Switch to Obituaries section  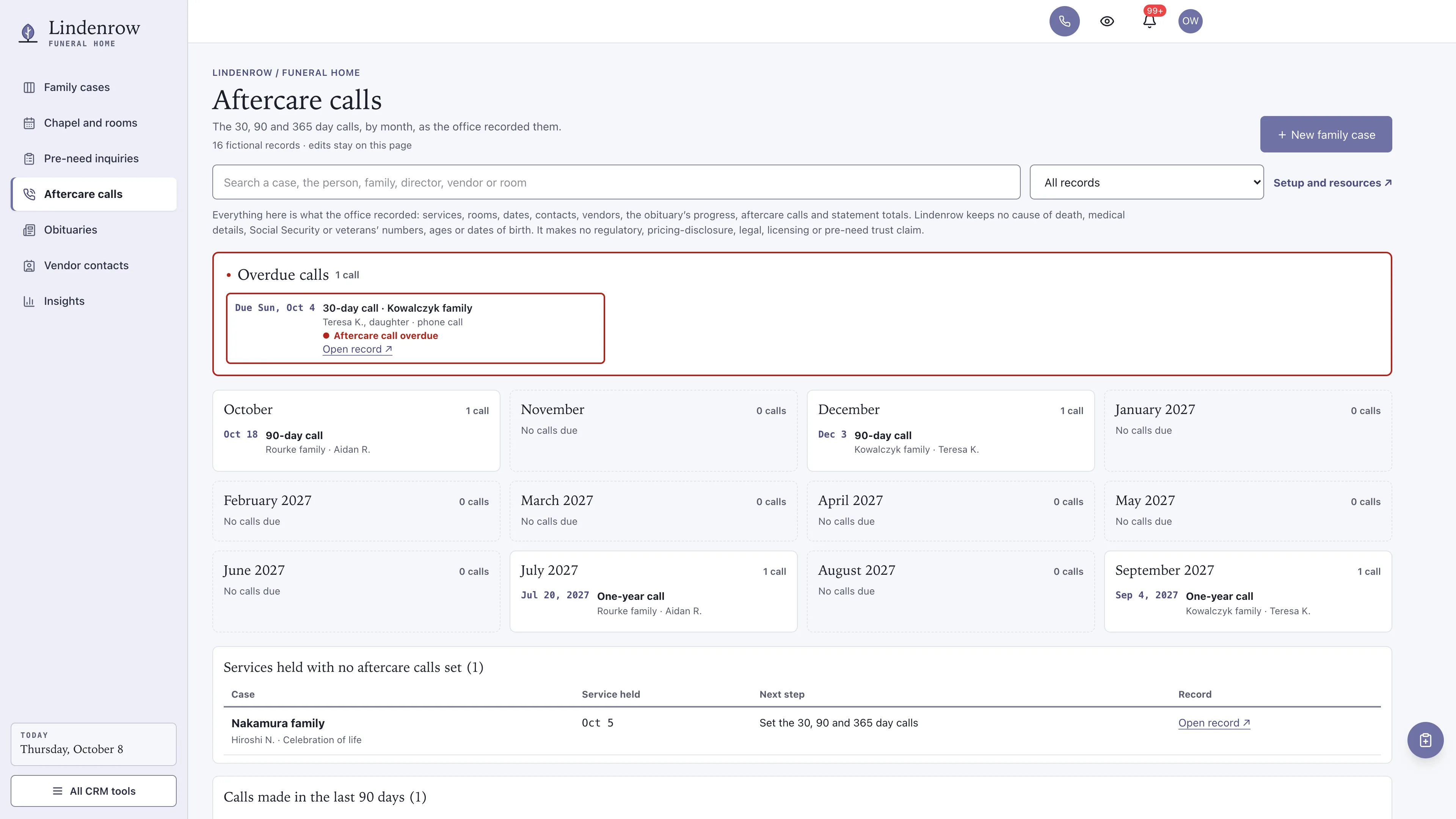click(94, 230)
